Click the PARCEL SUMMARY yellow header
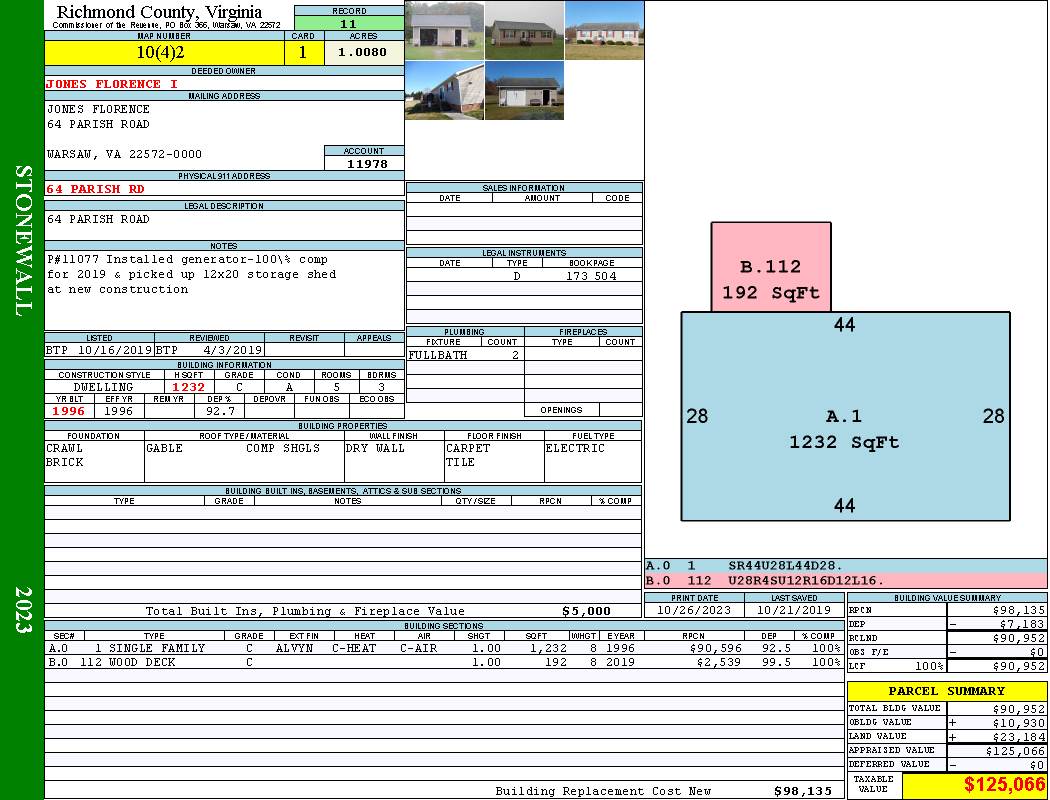 [947, 691]
